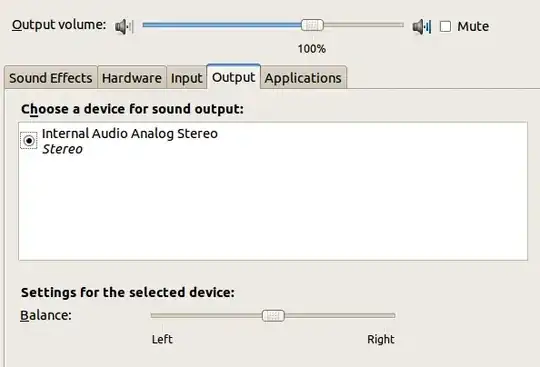Click the balance track toward the Left side
Screen dimensions: 540x367
pos(206,315)
